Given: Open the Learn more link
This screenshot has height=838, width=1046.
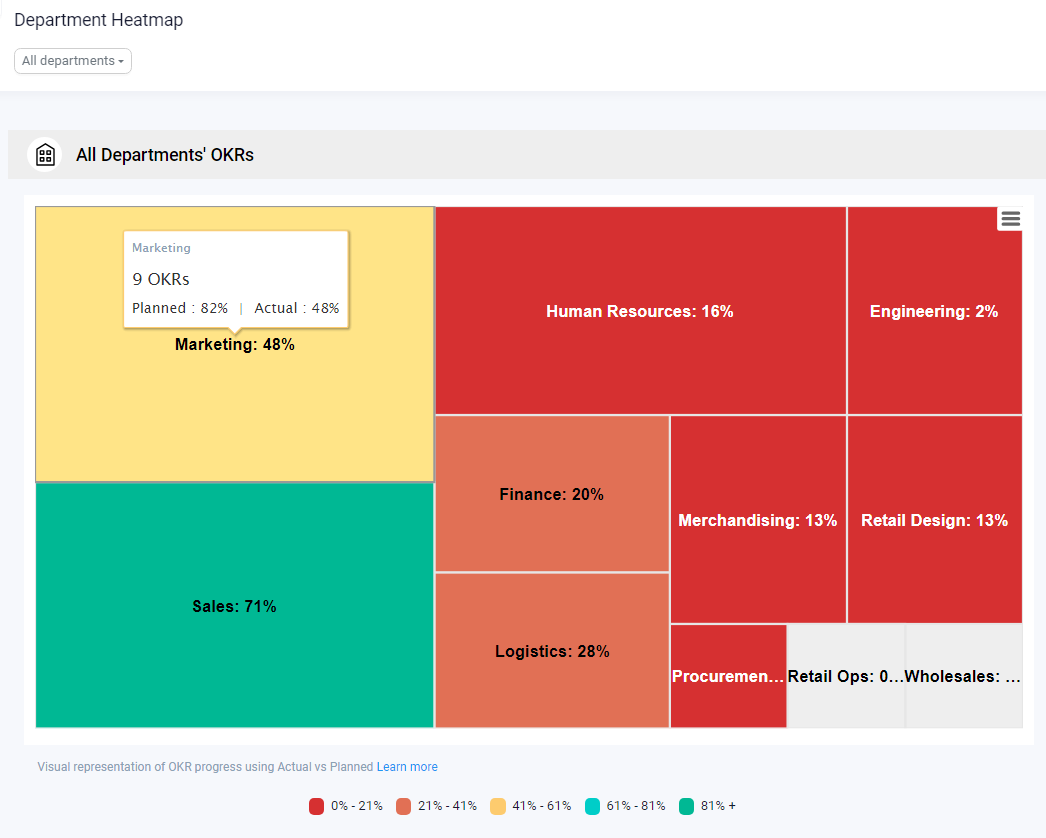Looking at the screenshot, I should pyautogui.click(x=407, y=767).
